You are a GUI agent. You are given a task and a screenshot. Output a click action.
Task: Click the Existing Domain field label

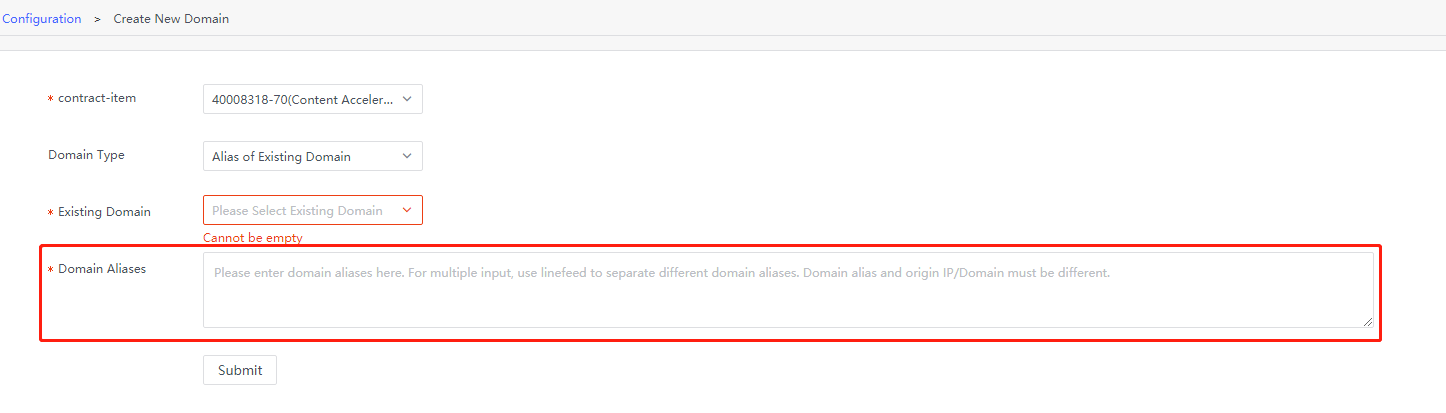pyautogui.click(x=104, y=212)
